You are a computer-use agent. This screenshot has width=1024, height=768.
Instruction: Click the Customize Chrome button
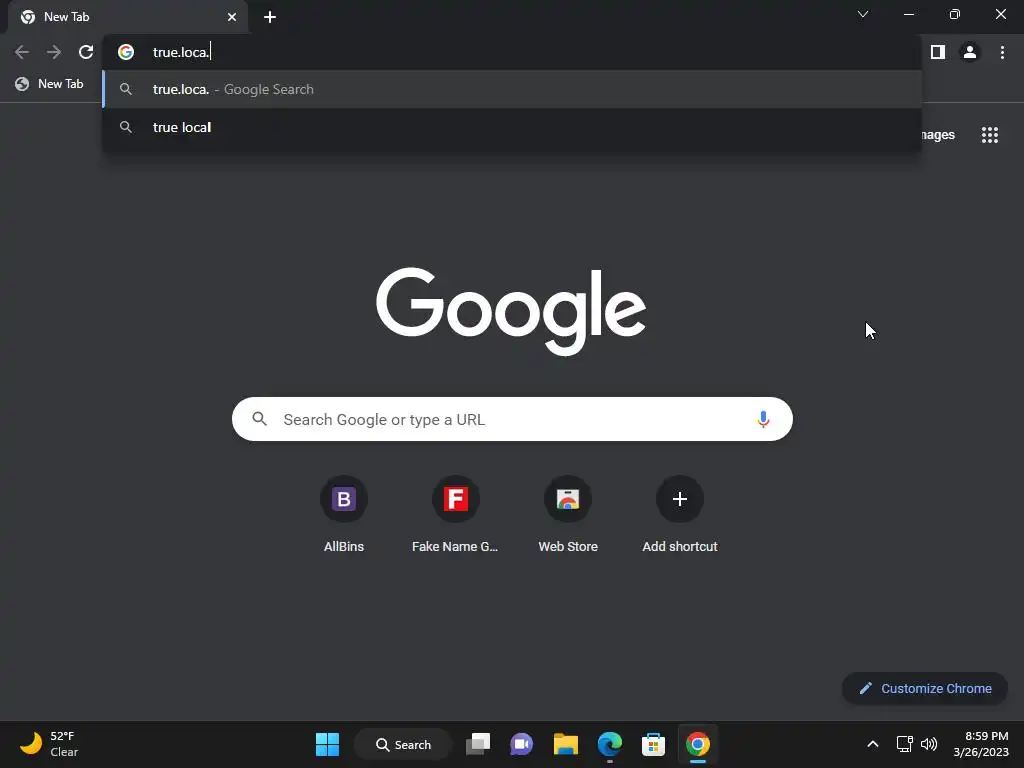(925, 688)
